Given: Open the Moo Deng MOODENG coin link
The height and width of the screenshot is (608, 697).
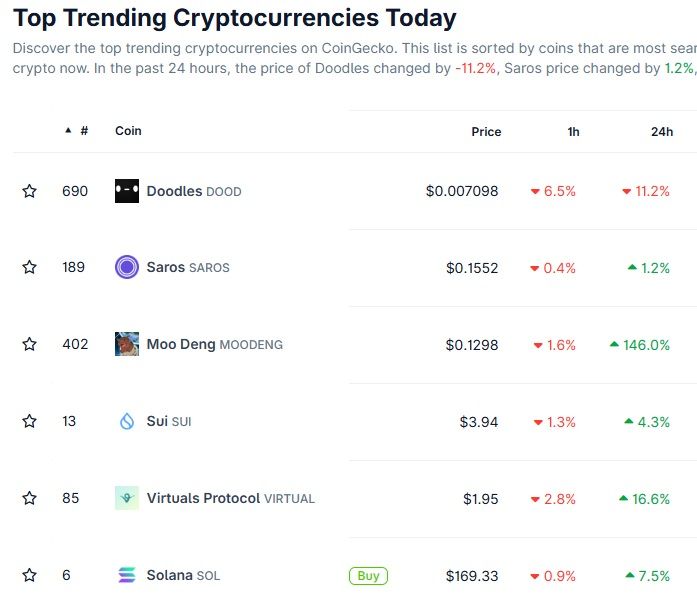Looking at the screenshot, I should 214,344.
